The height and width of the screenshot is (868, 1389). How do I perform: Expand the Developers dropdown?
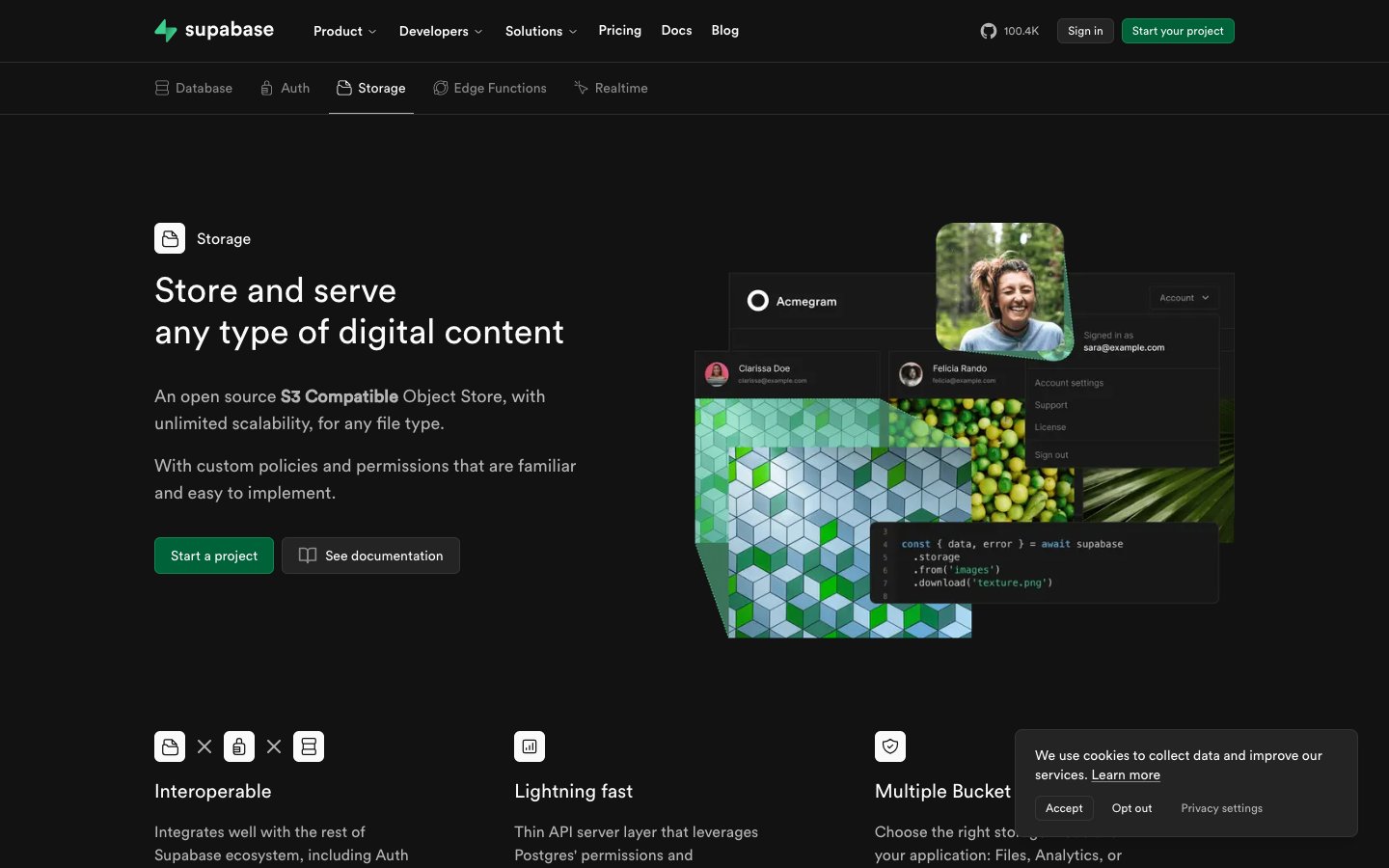[x=441, y=30]
